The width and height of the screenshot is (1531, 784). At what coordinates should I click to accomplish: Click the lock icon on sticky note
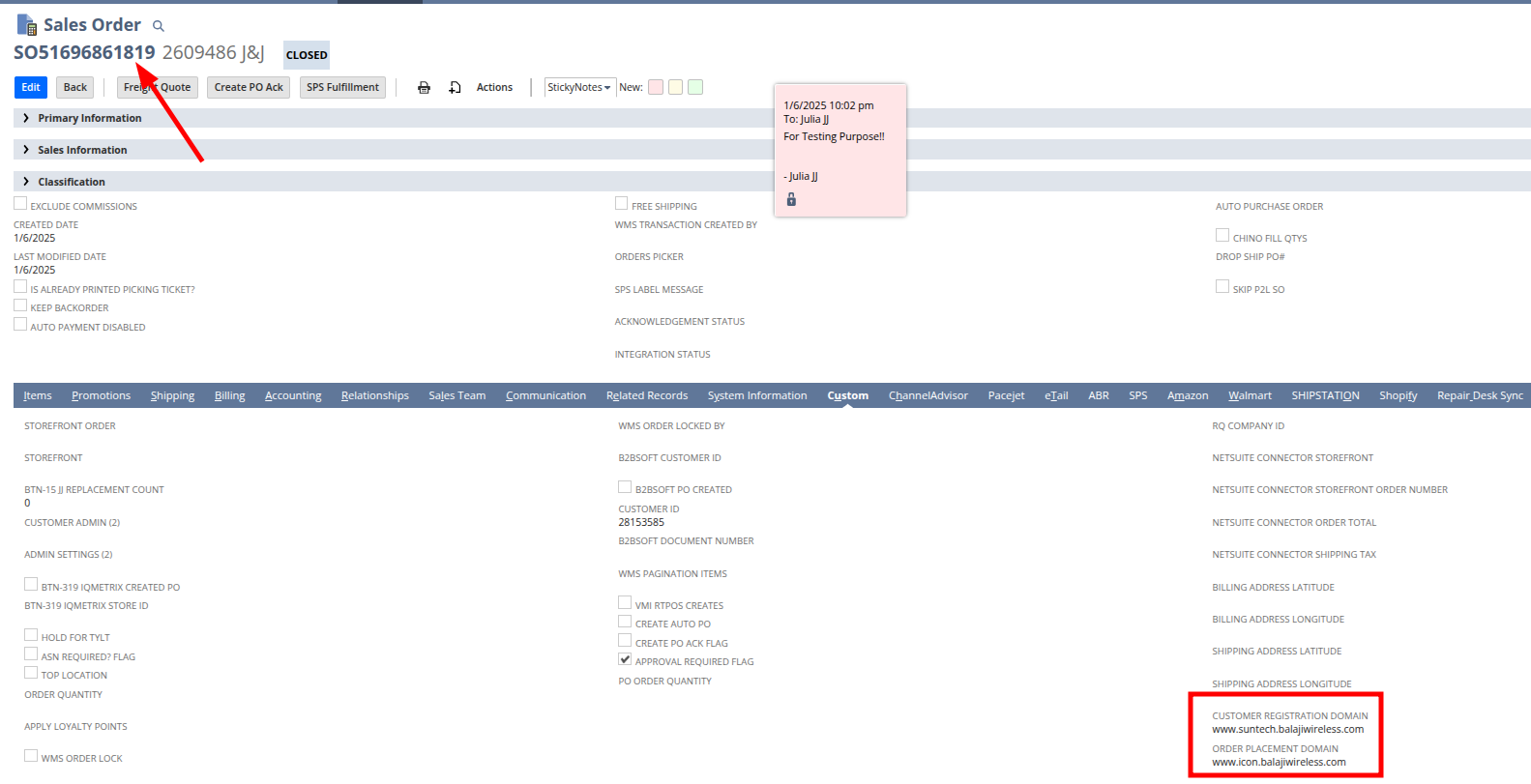point(791,199)
